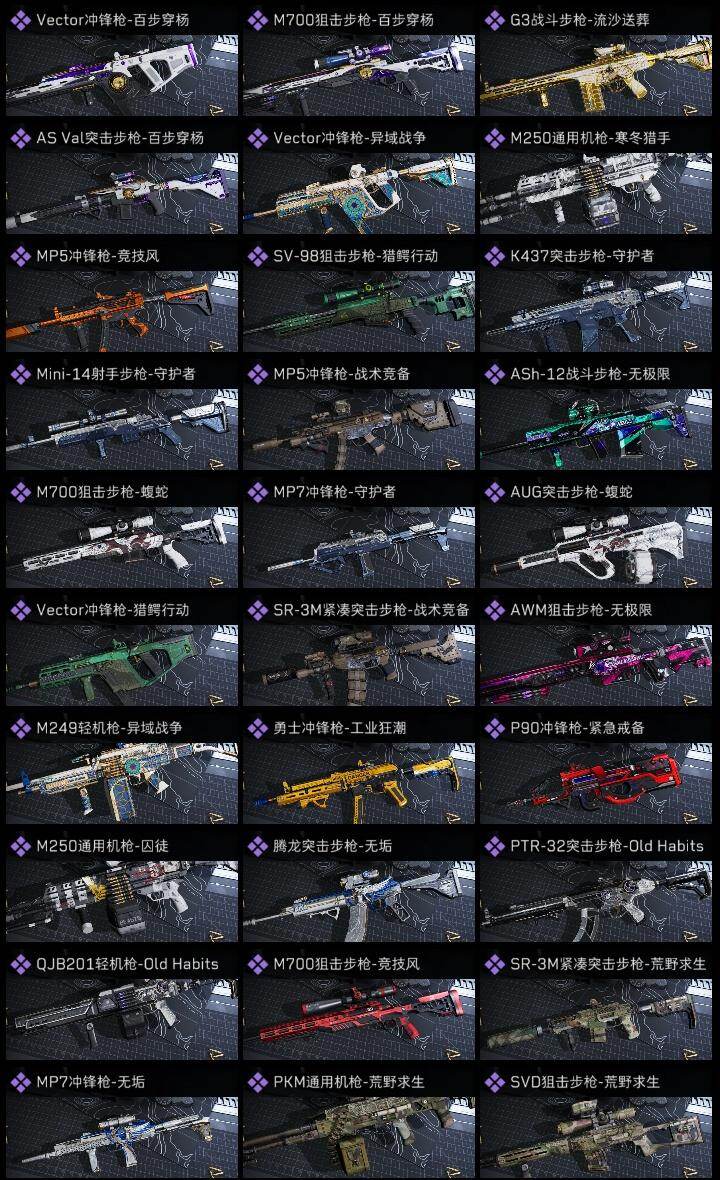Click rarity icon beside P90冲锋枪-紧急戒备
This screenshot has height=1180, width=720.
click(x=494, y=728)
